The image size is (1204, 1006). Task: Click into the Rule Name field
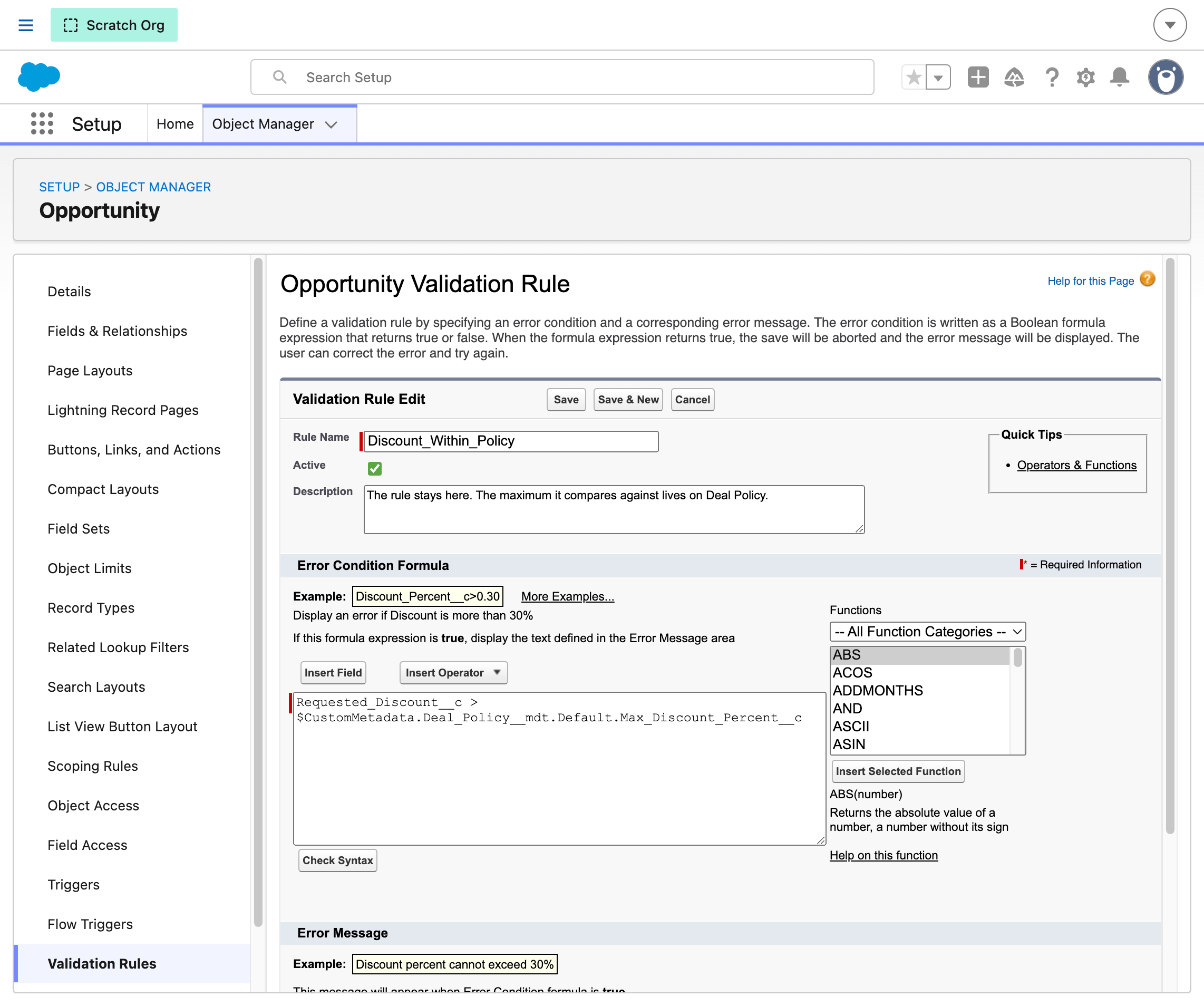tap(511, 441)
